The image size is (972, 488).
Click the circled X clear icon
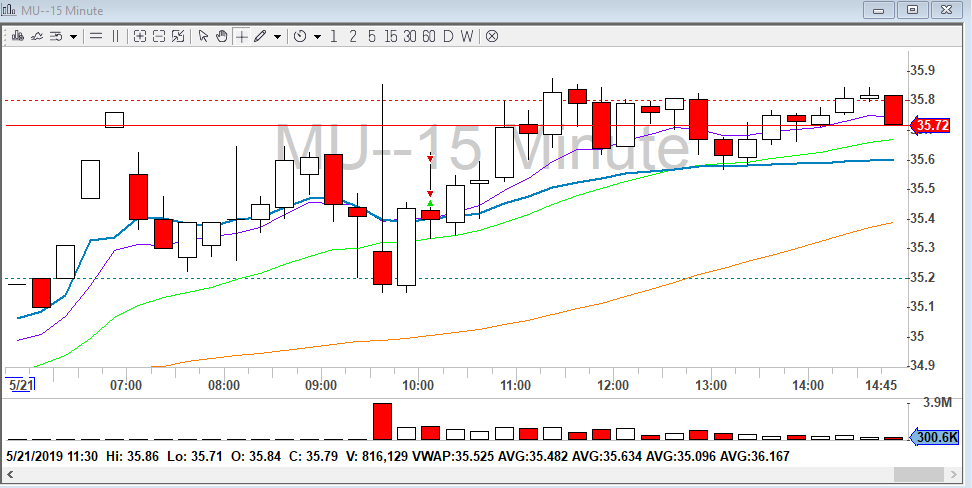[x=492, y=37]
